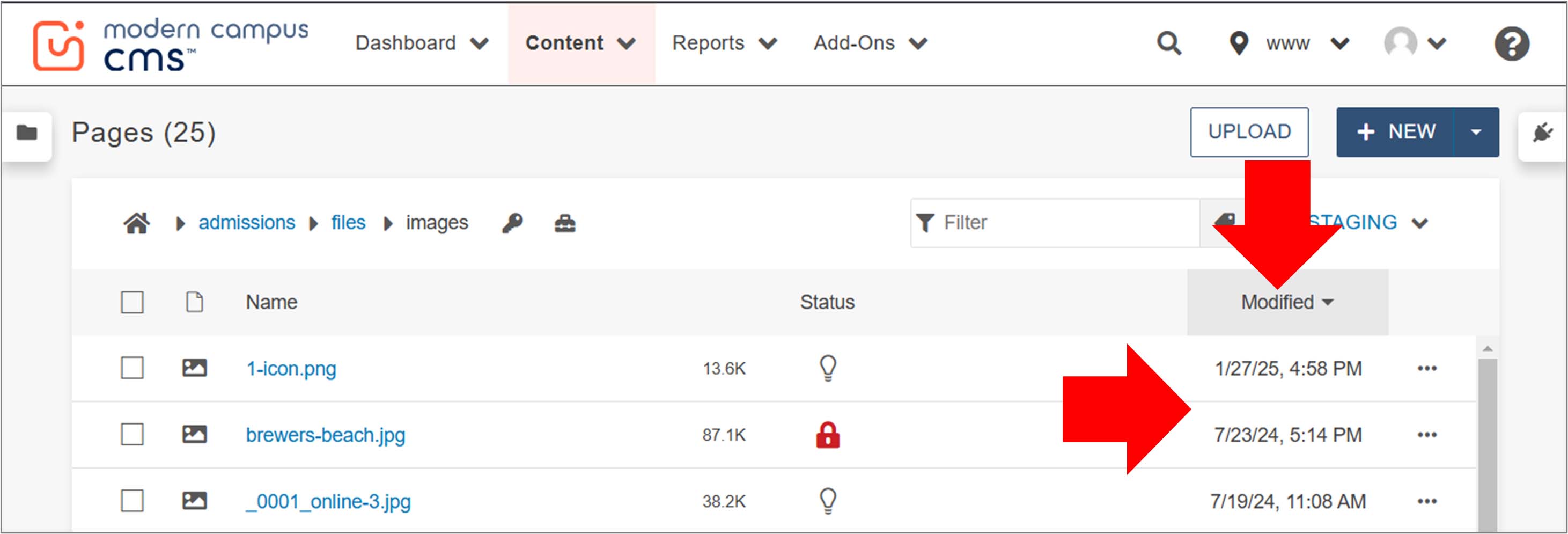The image size is (1568, 534).
Task: Click the search magnifier icon
Action: coord(1169,43)
